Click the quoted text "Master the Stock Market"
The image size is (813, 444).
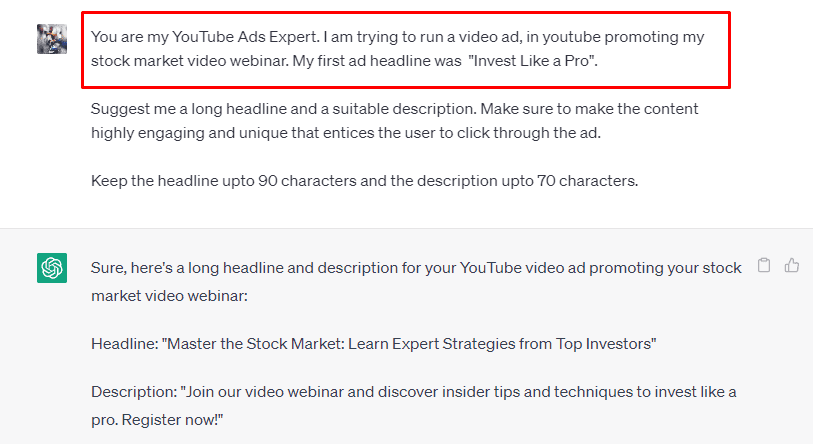253,344
